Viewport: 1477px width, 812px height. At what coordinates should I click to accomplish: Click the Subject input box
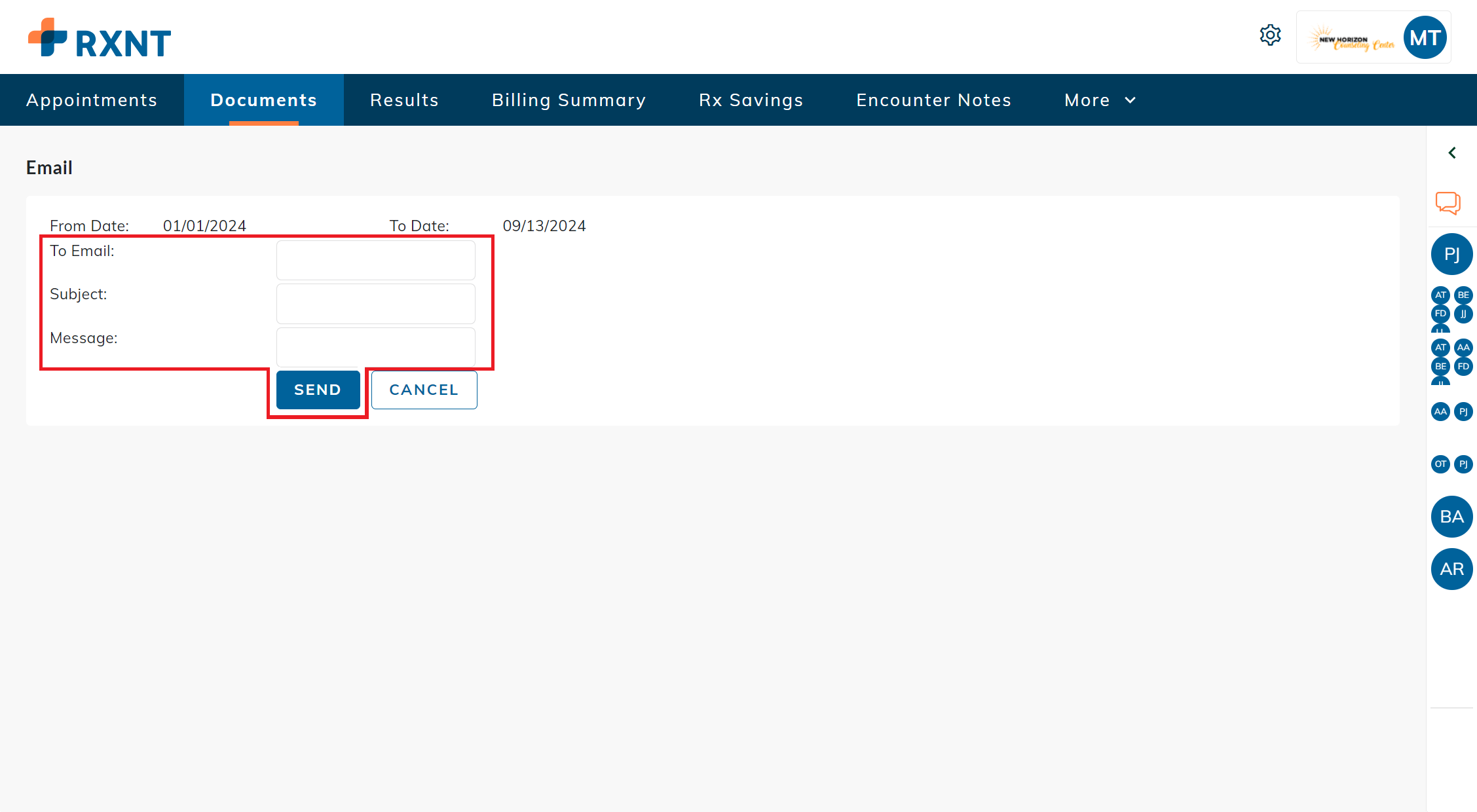tap(375, 303)
